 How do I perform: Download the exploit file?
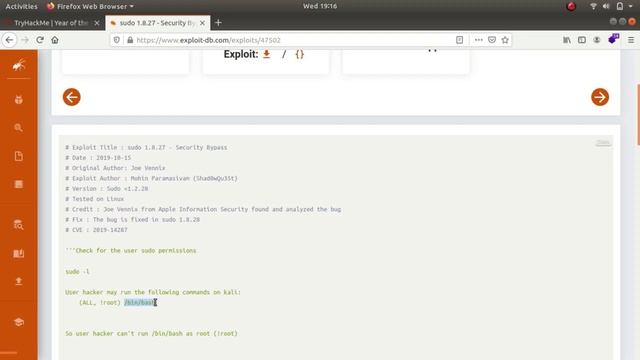(267, 54)
